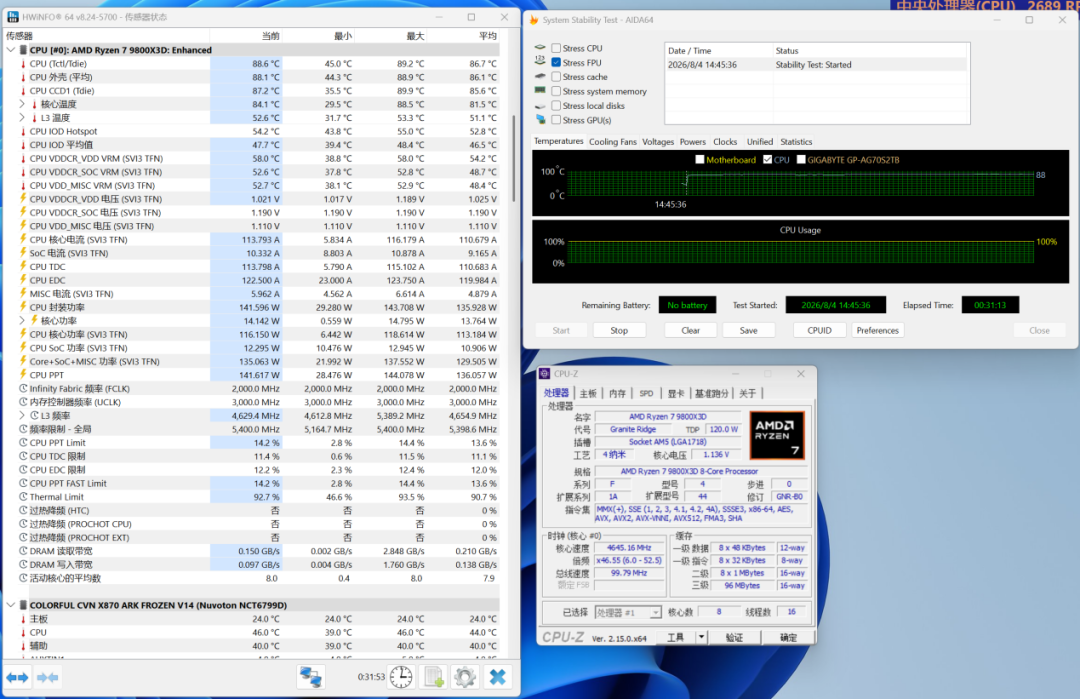Screen dimensions: 1080x699
Task: Open the 内存 tab in CPU-Z
Action: click(617, 393)
